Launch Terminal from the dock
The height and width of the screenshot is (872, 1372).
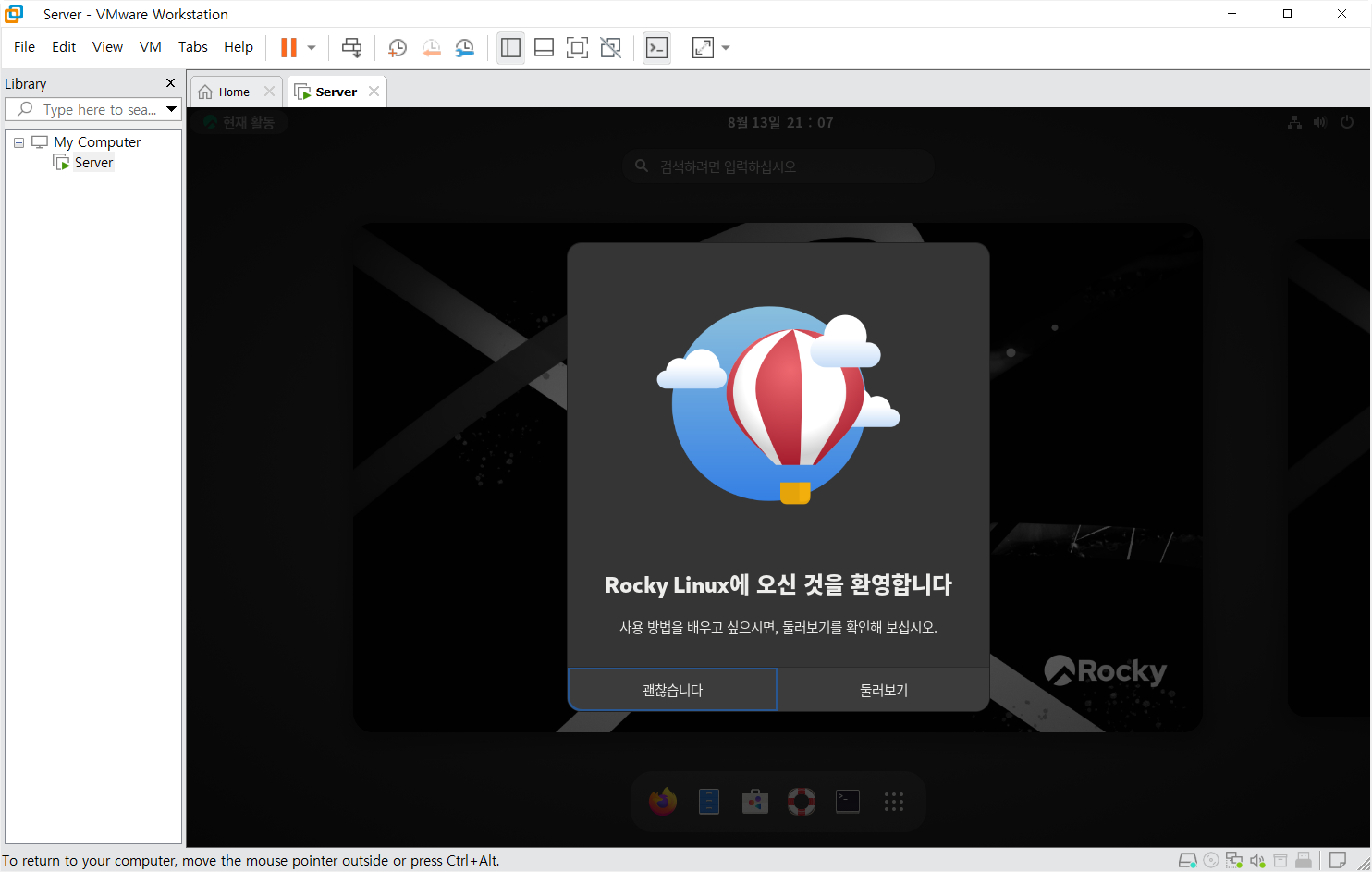[x=848, y=802]
